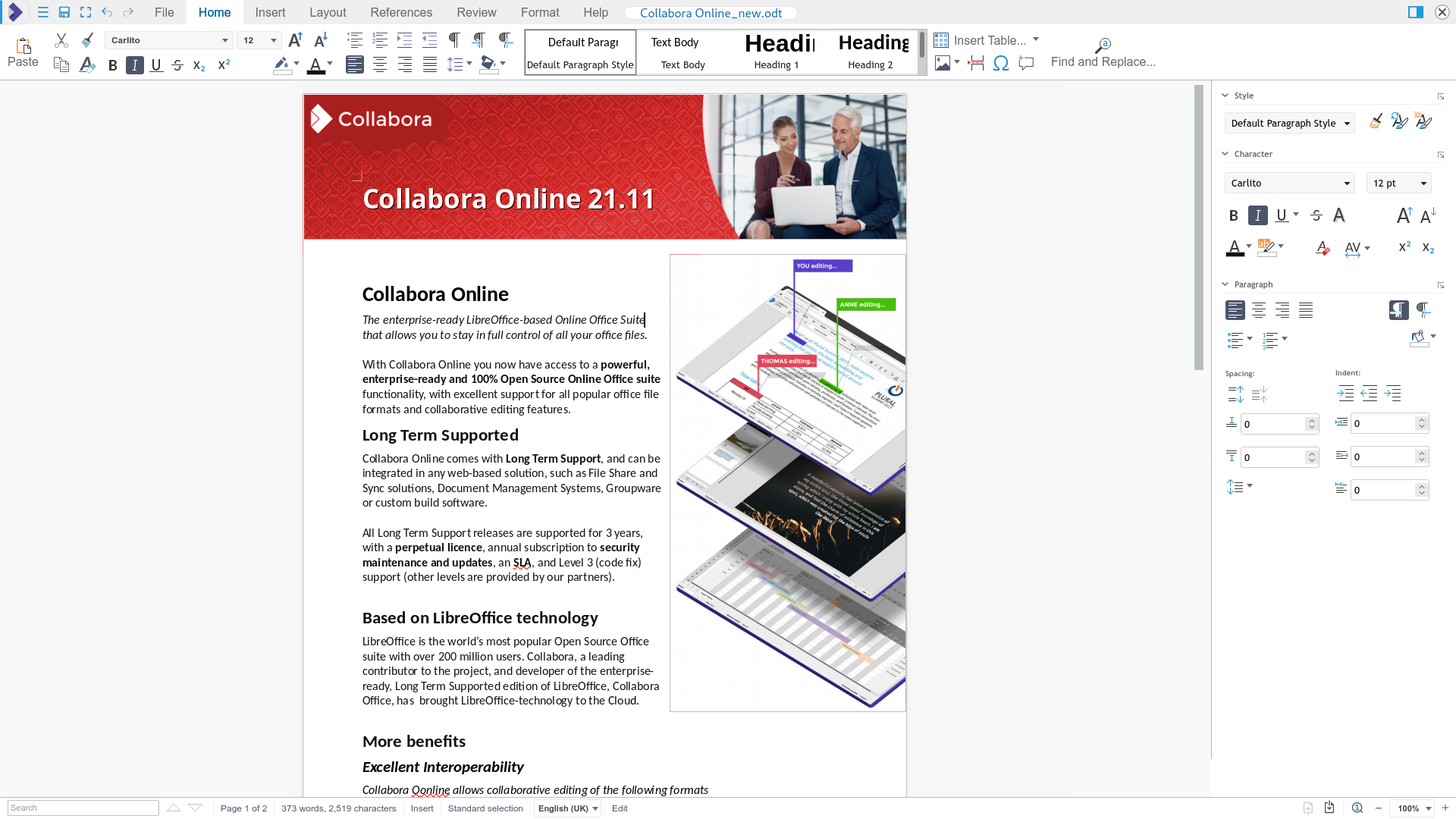Click sidebar font color swatch

pos(1235,248)
